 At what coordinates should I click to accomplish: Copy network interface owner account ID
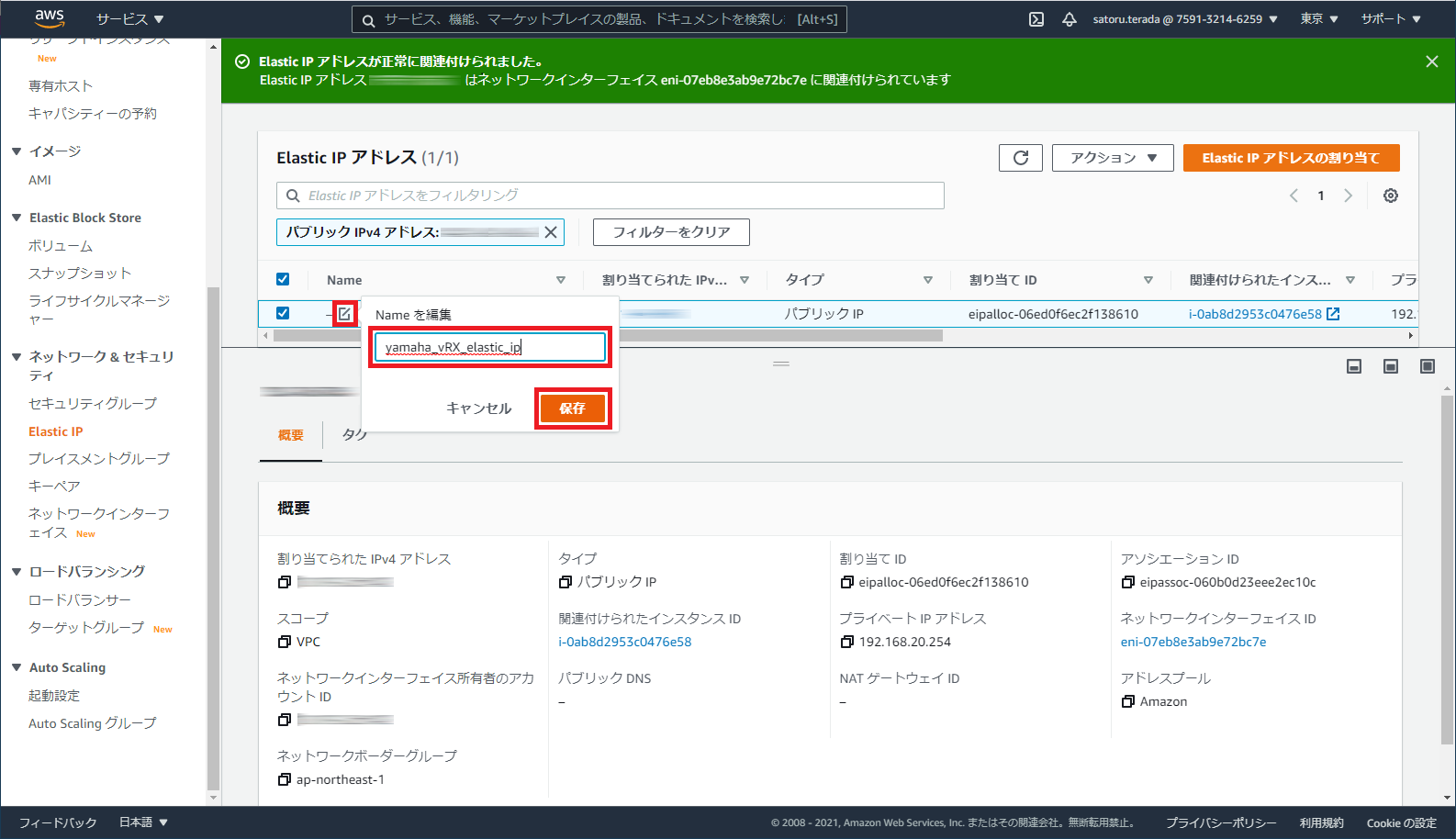285,720
